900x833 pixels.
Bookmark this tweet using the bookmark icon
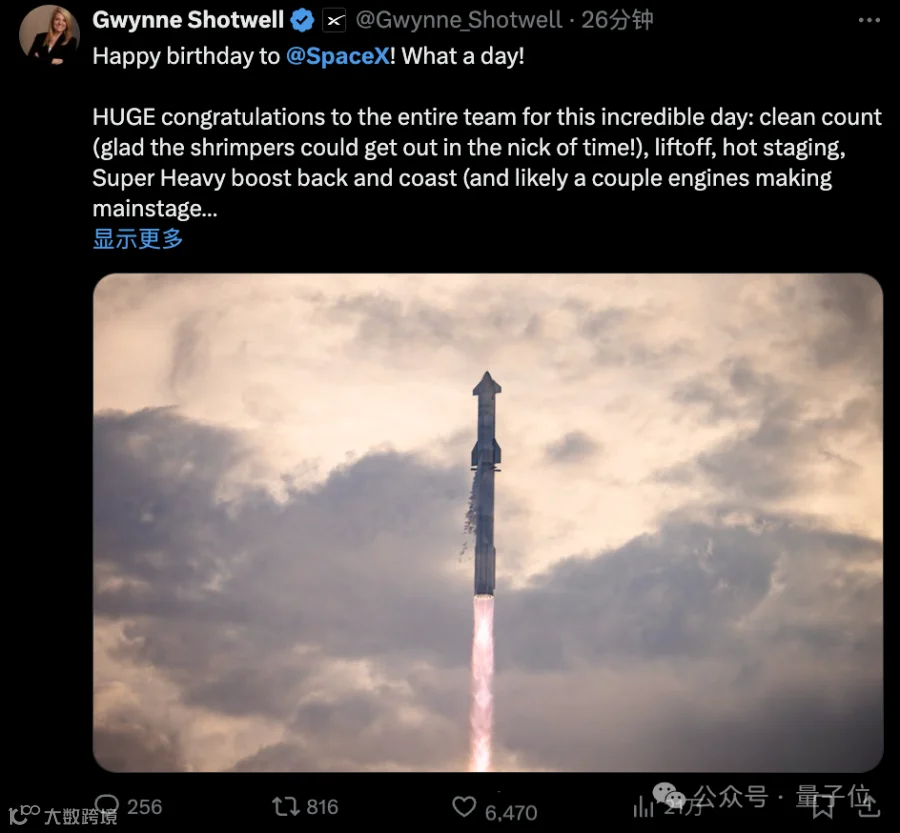[823, 808]
